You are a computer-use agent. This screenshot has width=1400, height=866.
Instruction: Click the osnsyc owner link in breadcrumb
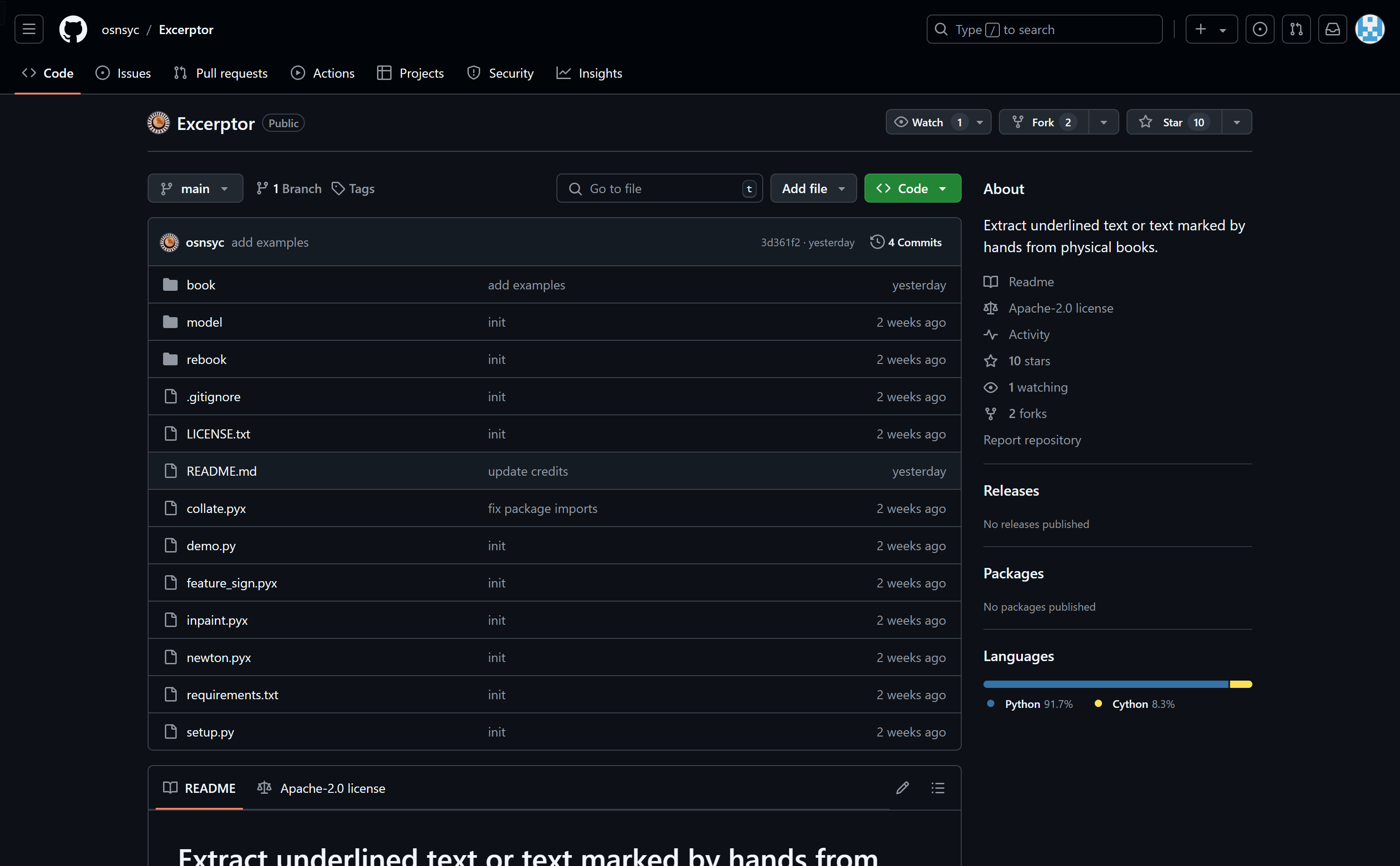tap(120, 30)
